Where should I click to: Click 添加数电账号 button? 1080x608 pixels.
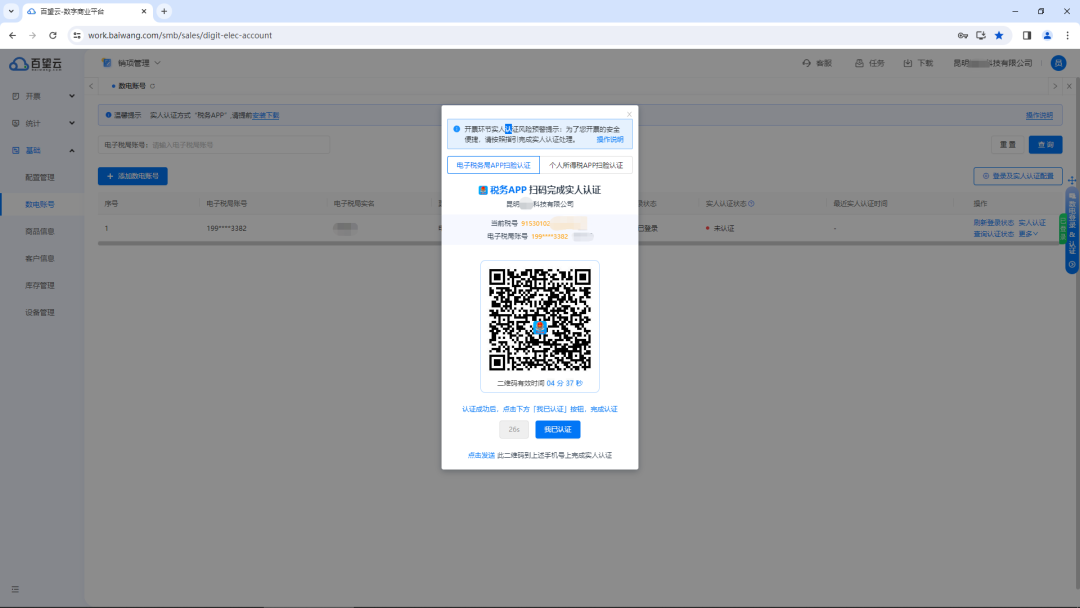pos(133,176)
